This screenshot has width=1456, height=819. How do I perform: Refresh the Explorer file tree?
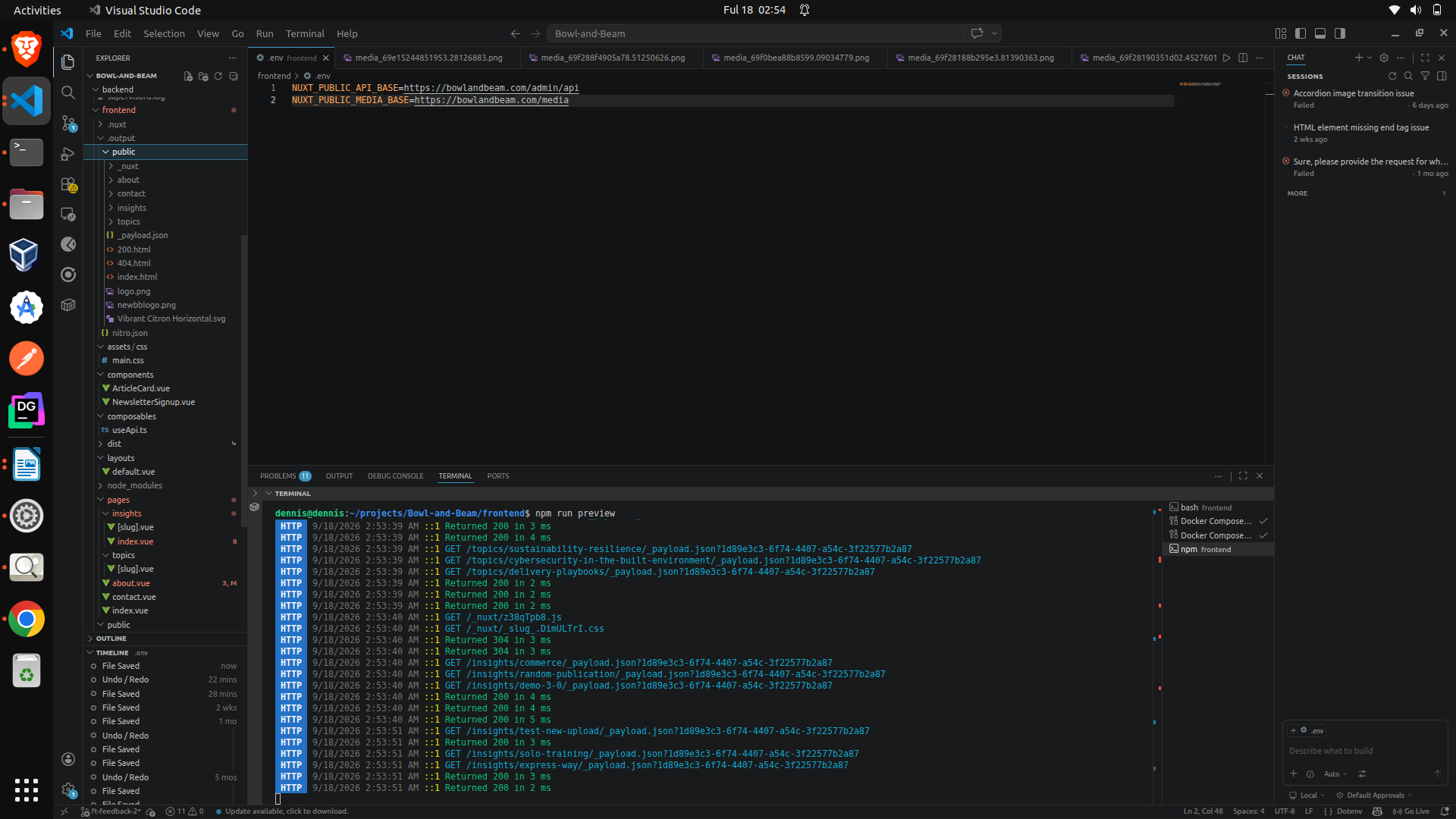pyautogui.click(x=218, y=76)
